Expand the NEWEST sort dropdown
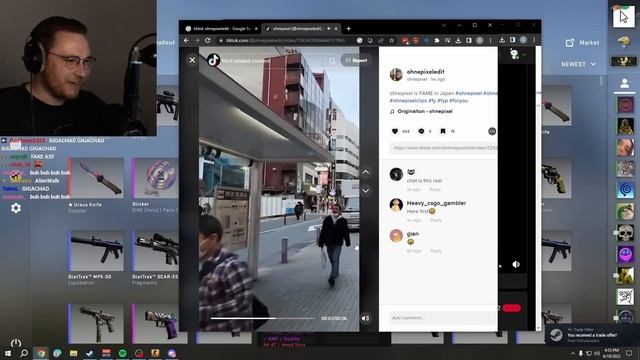Image resolution: width=640 pixels, height=360 pixels. 578,64
